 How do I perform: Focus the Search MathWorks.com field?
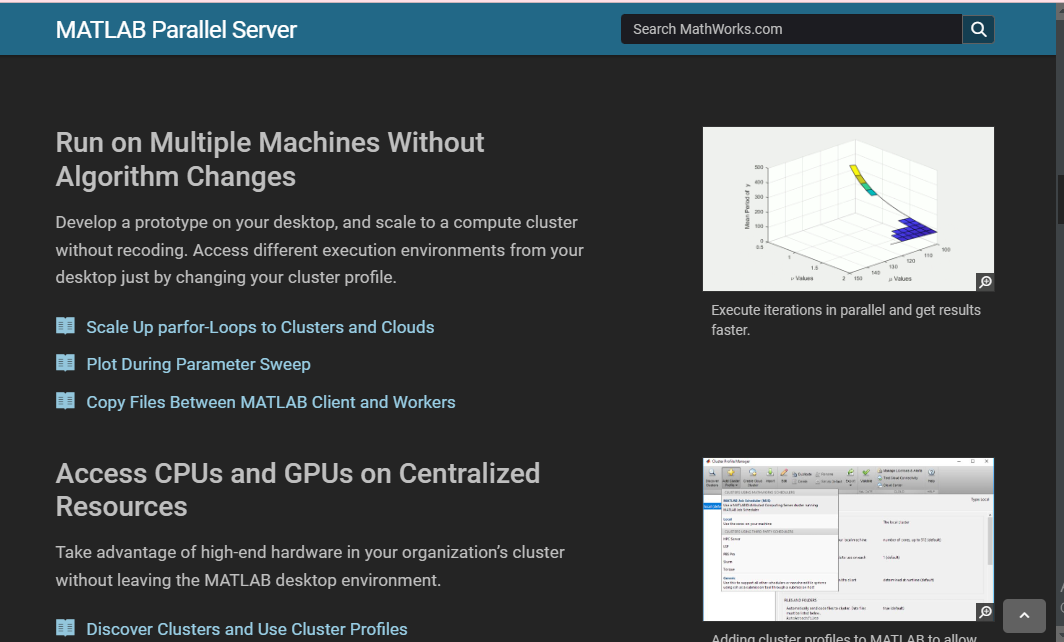(x=791, y=29)
